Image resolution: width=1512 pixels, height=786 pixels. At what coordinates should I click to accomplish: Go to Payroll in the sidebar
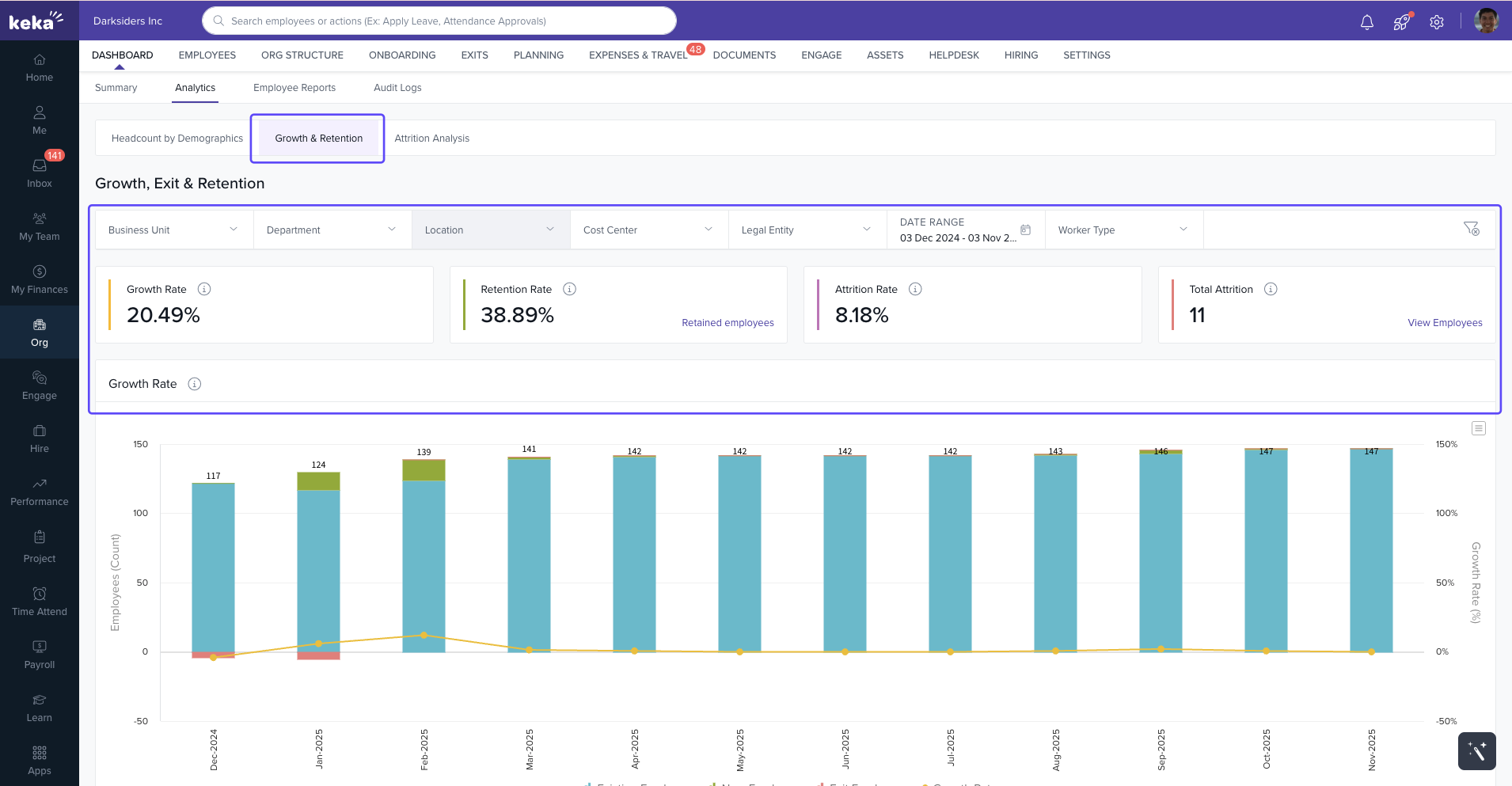coord(40,654)
